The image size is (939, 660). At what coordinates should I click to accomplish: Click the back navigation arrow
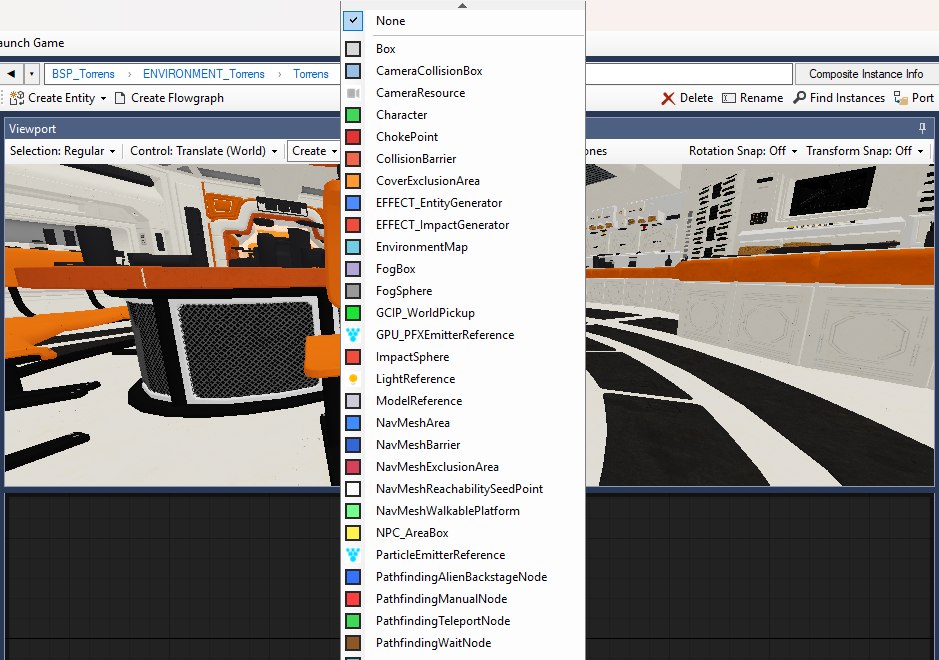(11, 74)
